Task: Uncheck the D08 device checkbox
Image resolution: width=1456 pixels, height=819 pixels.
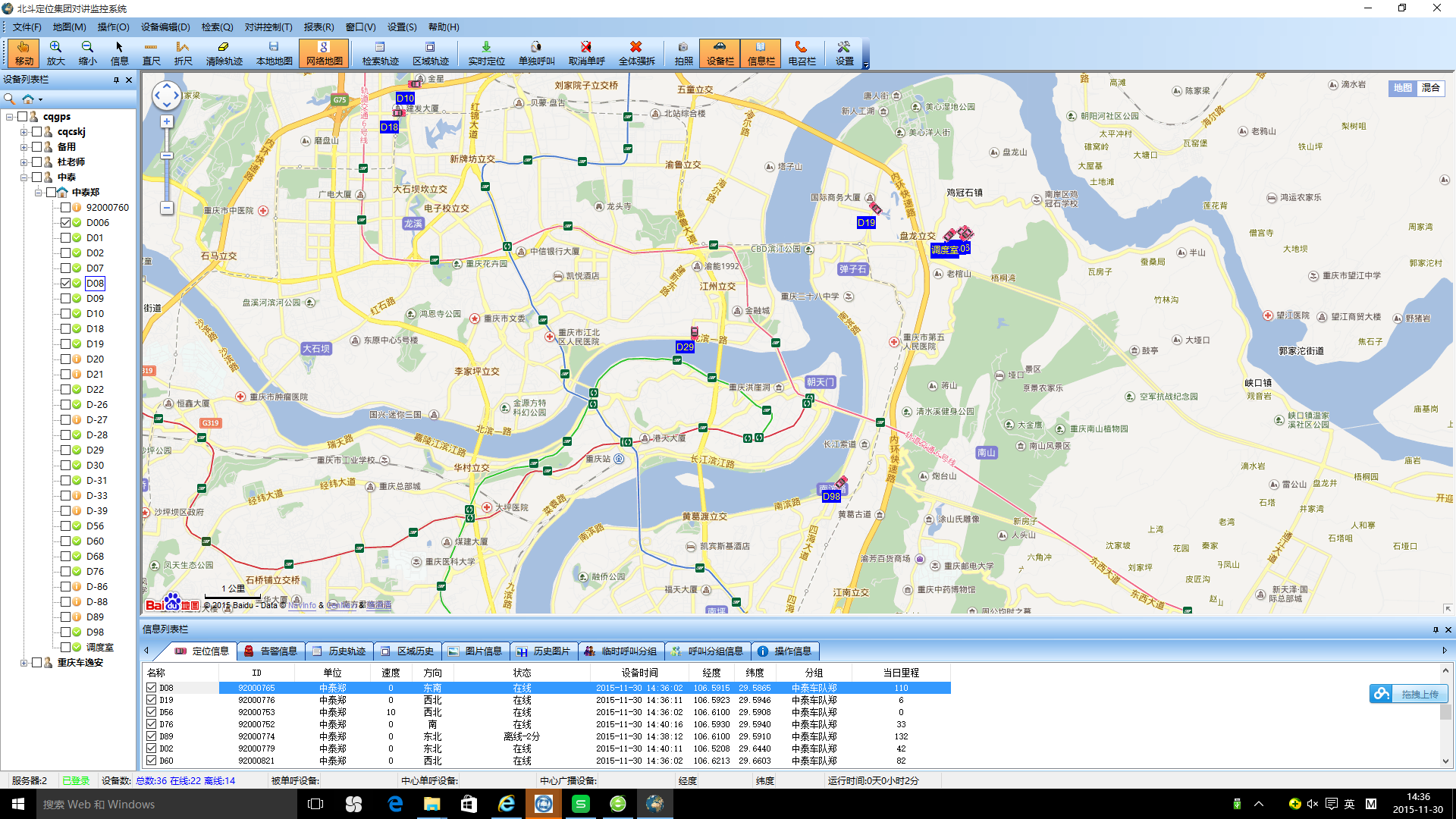Action: point(65,283)
